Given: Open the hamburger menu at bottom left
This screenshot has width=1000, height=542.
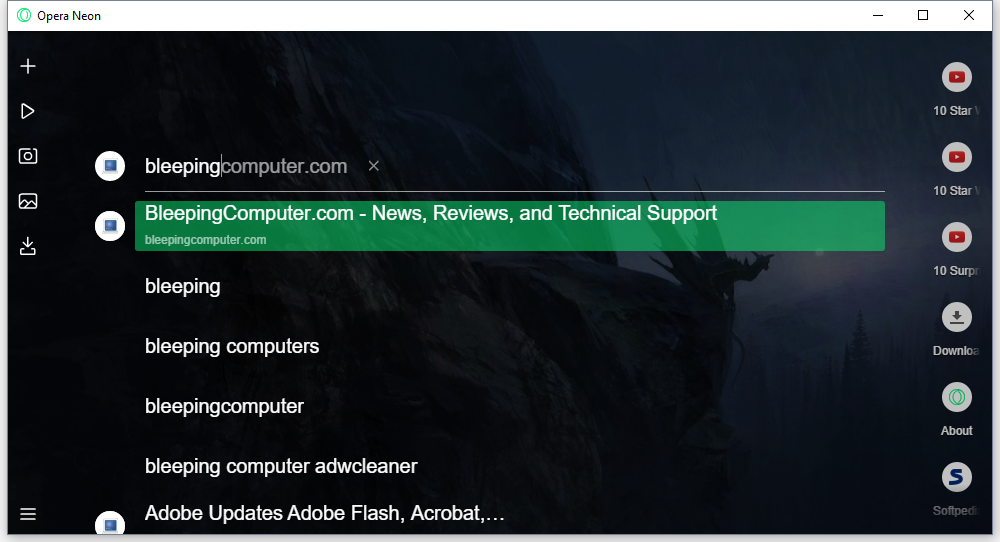Looking at the screenshot, I should coord(28,514).
